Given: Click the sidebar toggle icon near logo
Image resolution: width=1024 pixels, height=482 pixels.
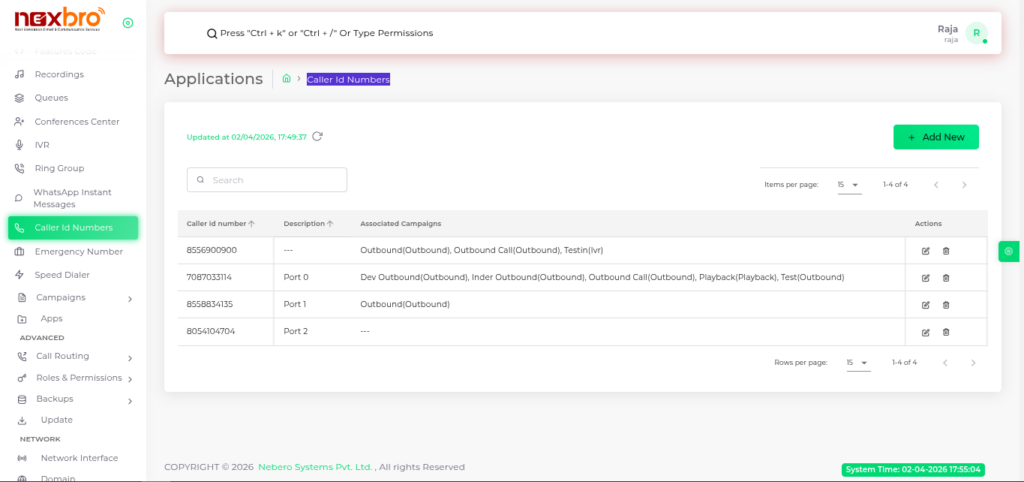Looking at the screenshot, I should (127, 23).
